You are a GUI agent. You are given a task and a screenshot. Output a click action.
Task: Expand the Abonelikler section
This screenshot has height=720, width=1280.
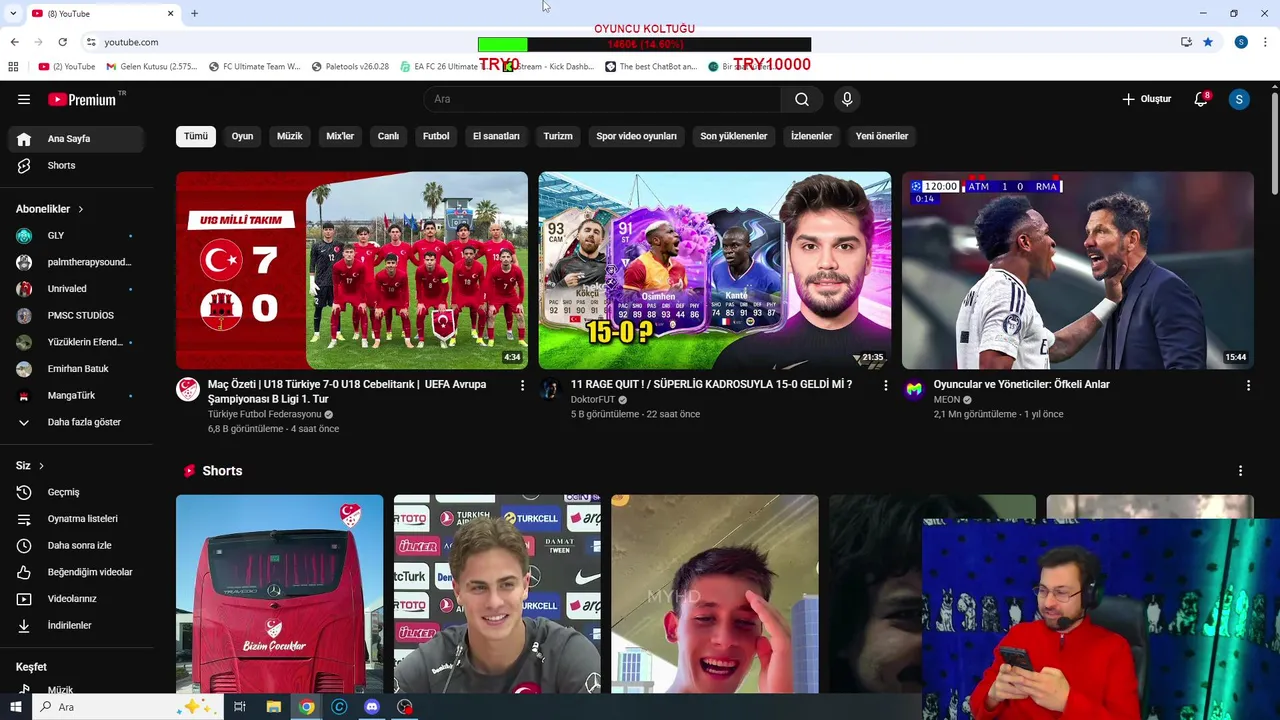pyautogui.click(x=50, y=209)
